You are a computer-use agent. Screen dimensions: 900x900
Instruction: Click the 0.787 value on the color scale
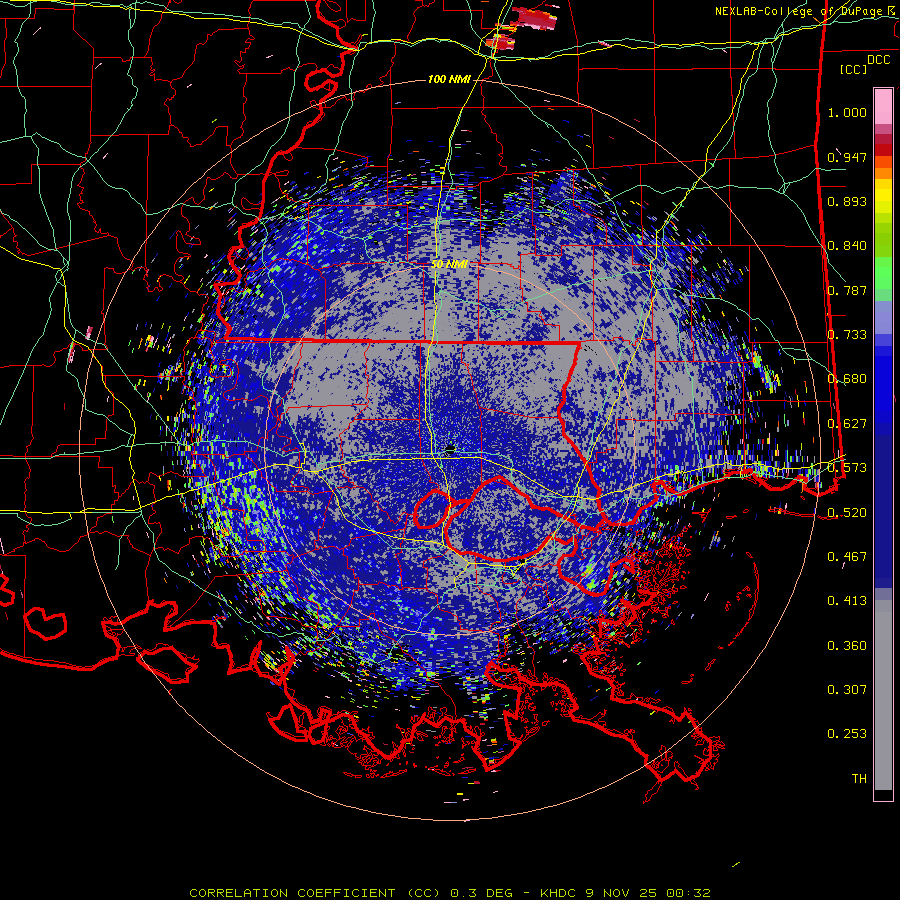[x=847, y=290]
